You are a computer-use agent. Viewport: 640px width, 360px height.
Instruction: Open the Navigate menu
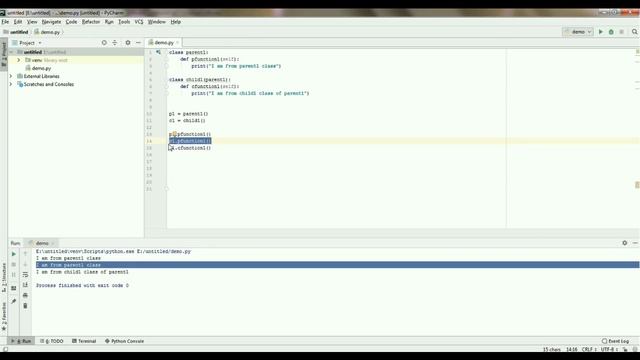(x=51, y=22)
